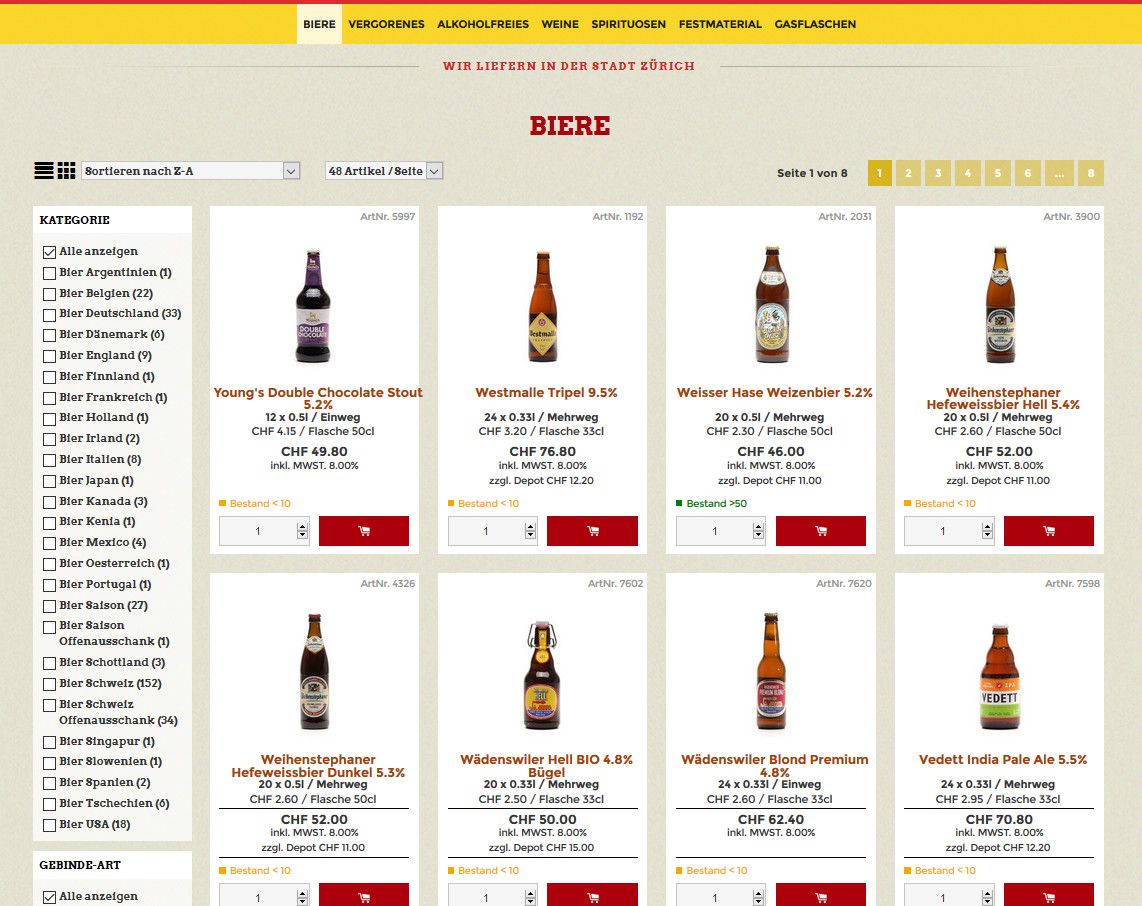Open the 48 Artikel / Seite dropdown
Screen dimensions: 1142x906
tap(384, 171)
